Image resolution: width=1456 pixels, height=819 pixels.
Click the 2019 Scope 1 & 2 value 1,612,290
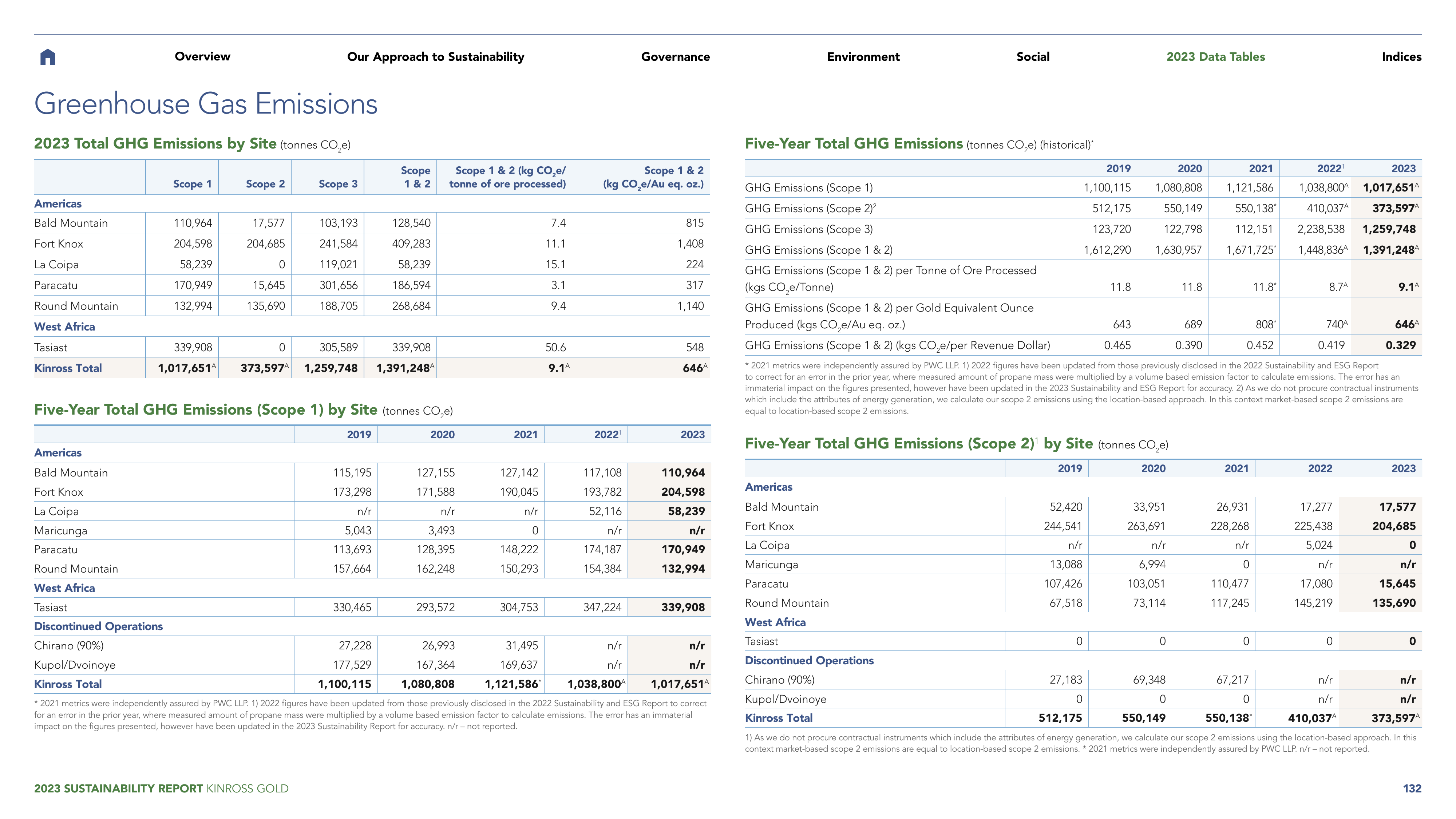pyautogui.click(x=1107, y=250)
